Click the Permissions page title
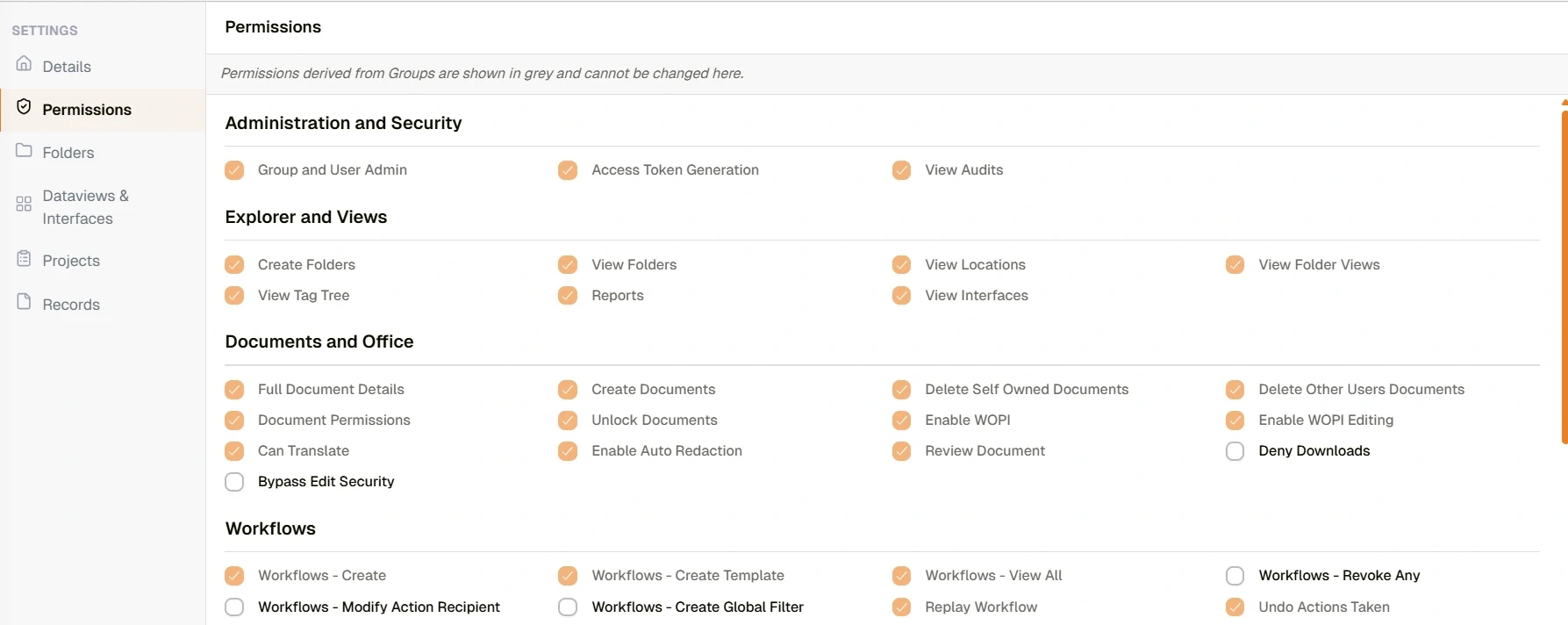 [x=273, y=27]
